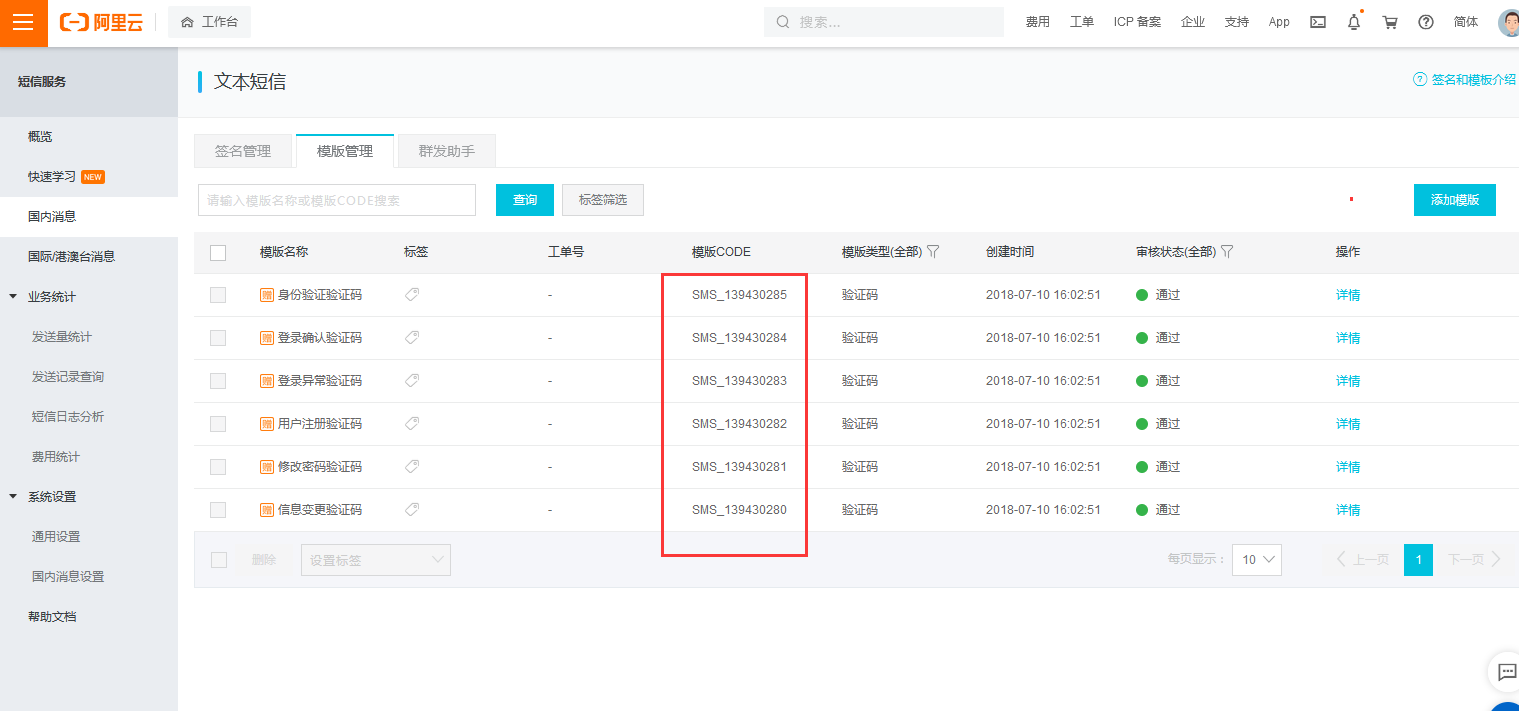Open the Cloud Shell terminal icon
Viewport: 1519px width, 711px height.
[x=1318, y=22]
